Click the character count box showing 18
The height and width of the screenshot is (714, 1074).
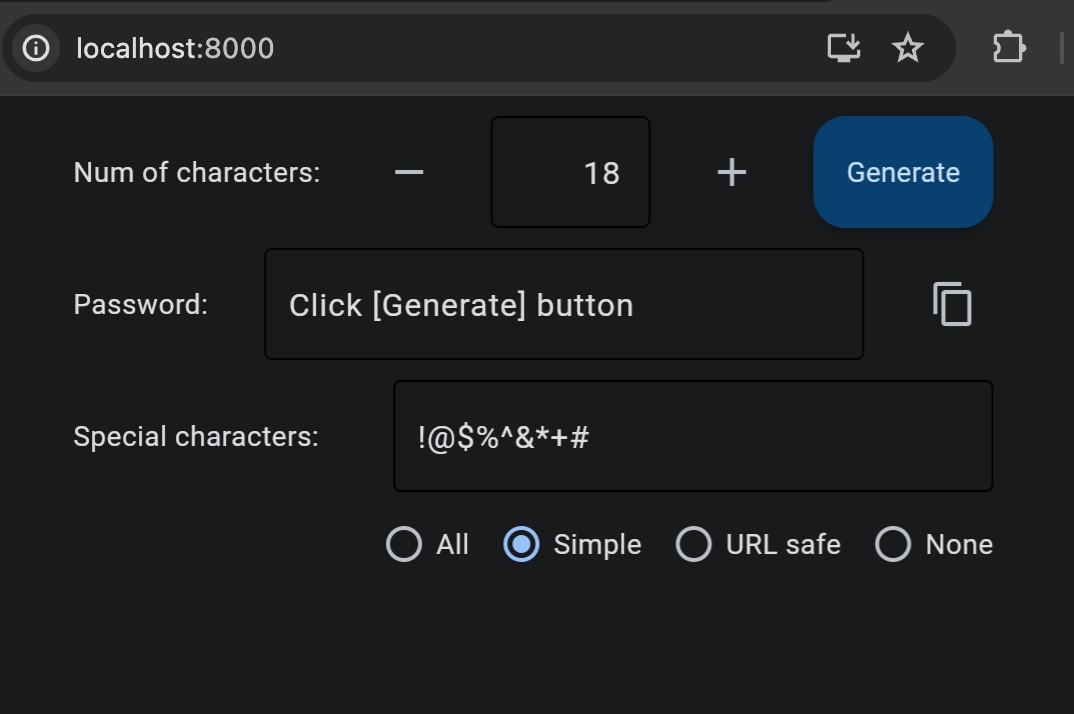click(570, 172)
